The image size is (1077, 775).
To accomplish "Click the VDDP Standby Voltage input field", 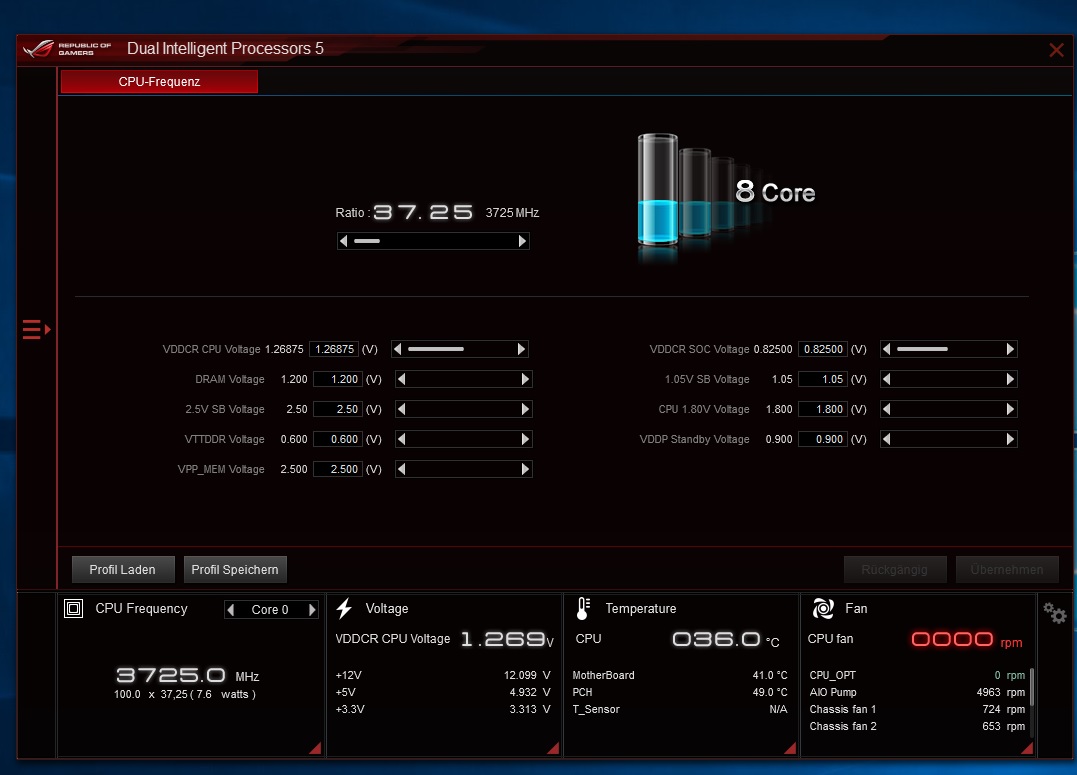I will 823,439.
